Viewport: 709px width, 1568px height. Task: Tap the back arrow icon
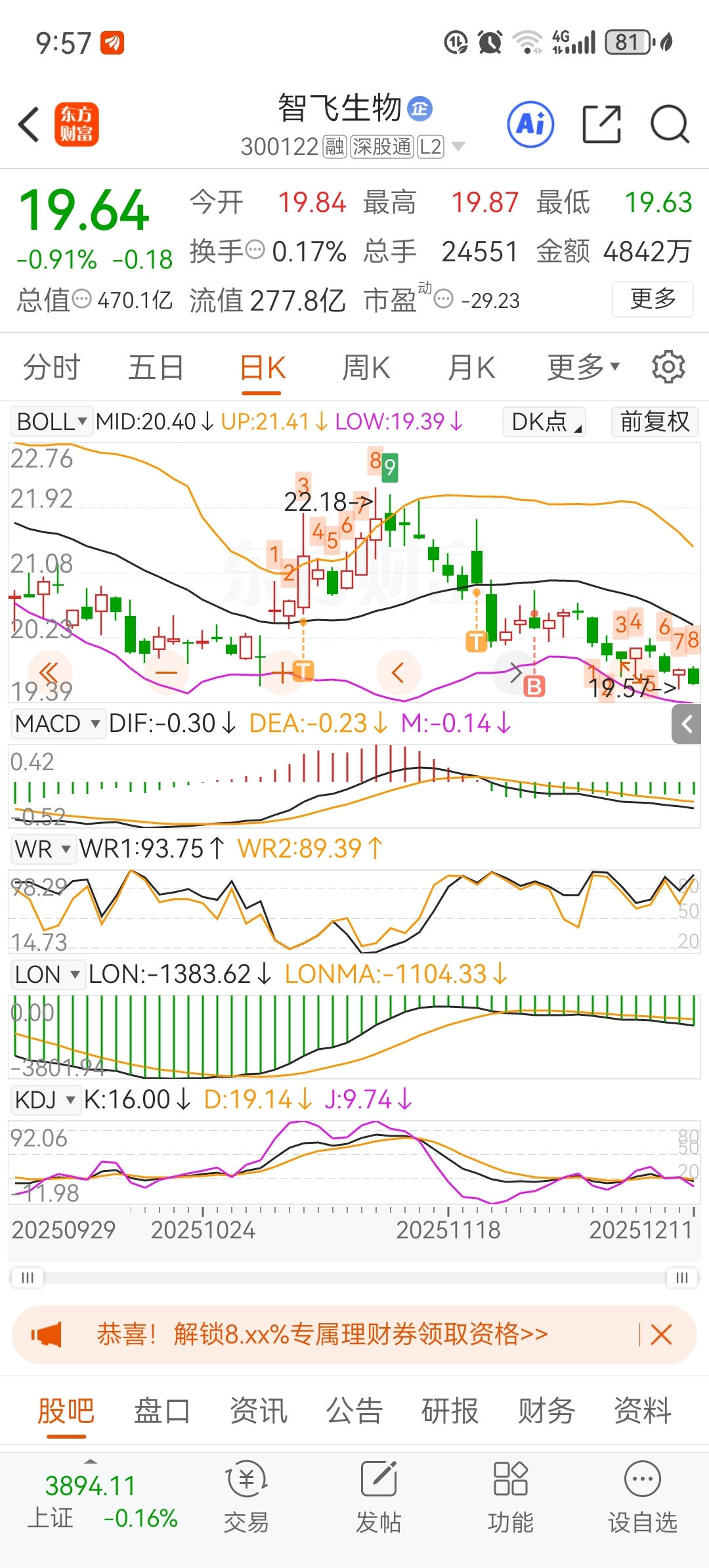tap(29, 124)
